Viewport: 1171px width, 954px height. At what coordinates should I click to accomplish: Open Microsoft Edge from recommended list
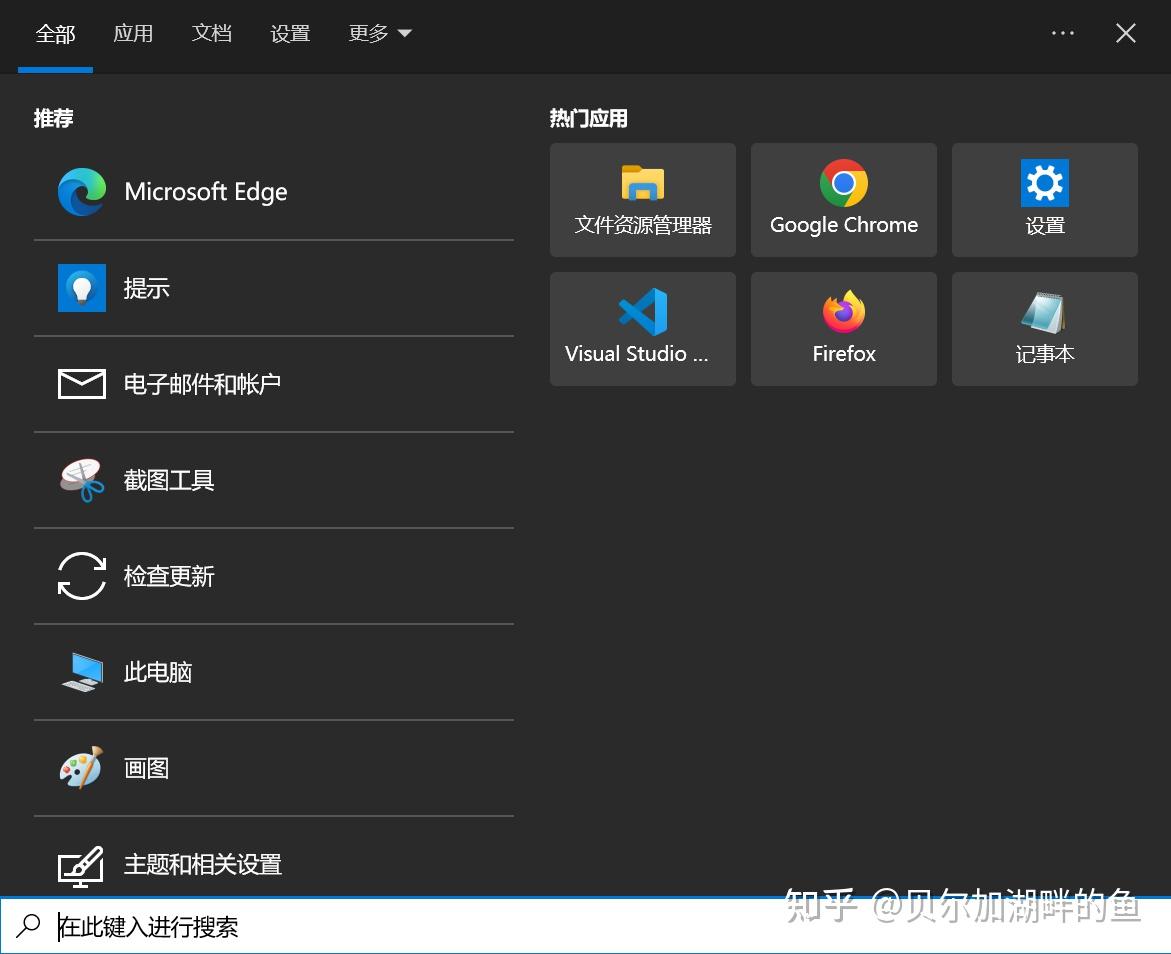pyautogui.click(x=273, y=192)
